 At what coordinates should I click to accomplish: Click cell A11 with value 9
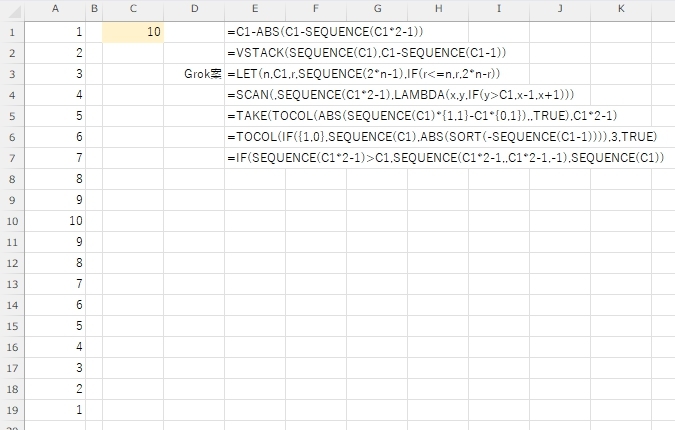point(55,242)
